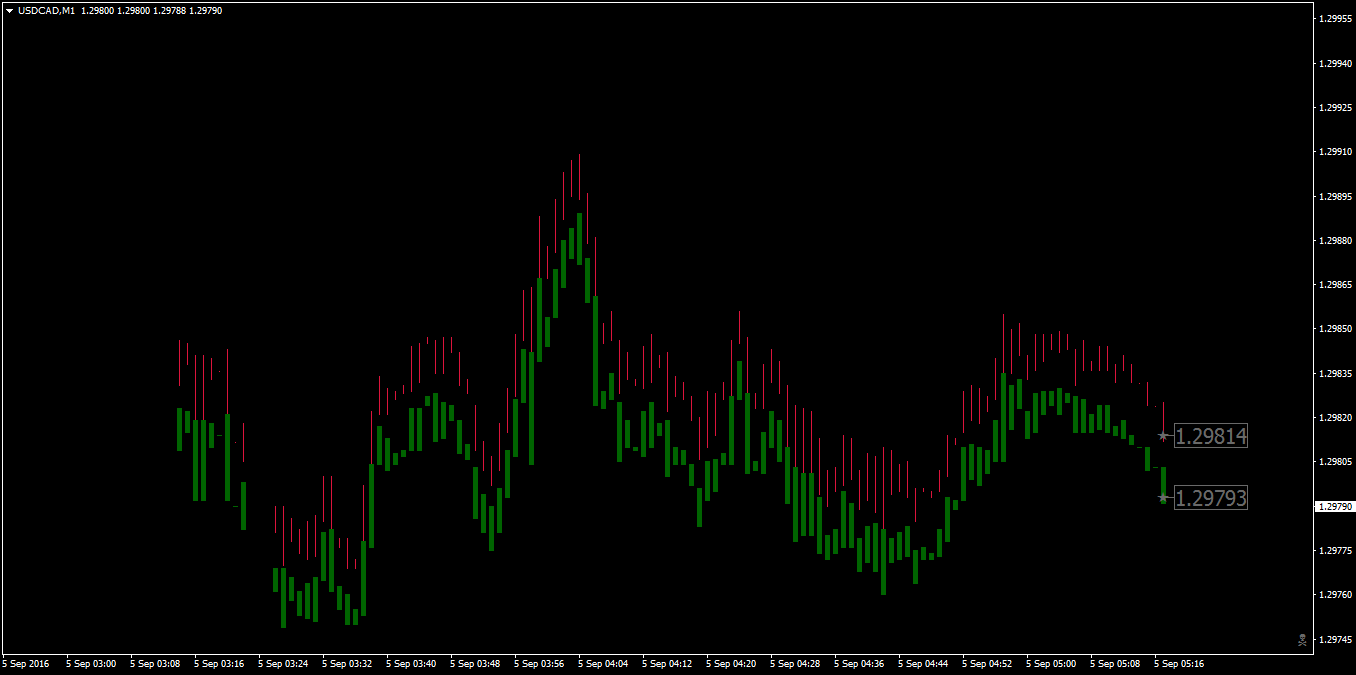Click the 1.29850 price axis label

1336,329
